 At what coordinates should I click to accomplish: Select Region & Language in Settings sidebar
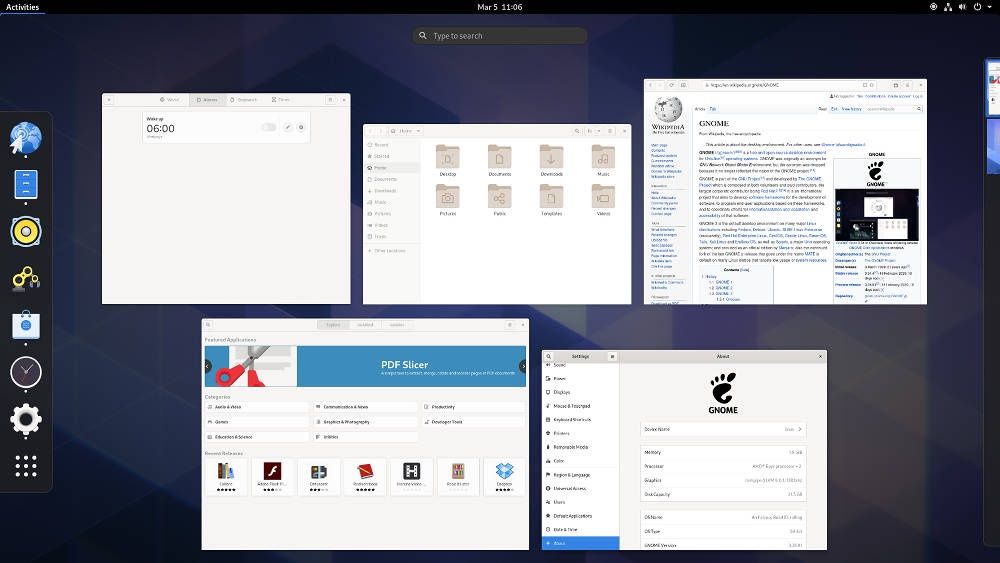(x=580, y=475)
